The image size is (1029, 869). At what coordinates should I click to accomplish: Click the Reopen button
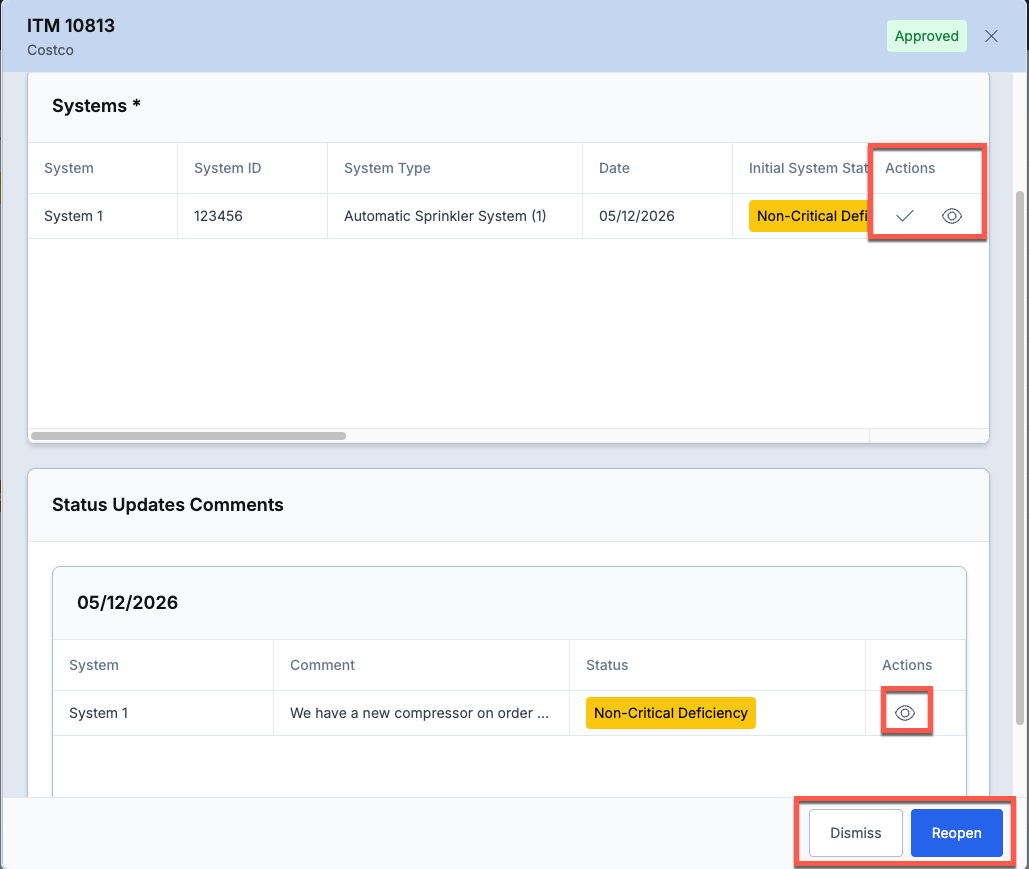point(956,833)
